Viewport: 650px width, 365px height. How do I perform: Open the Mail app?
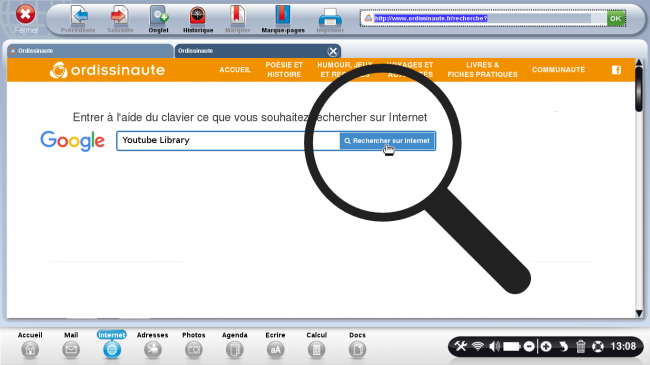(71, 345)
